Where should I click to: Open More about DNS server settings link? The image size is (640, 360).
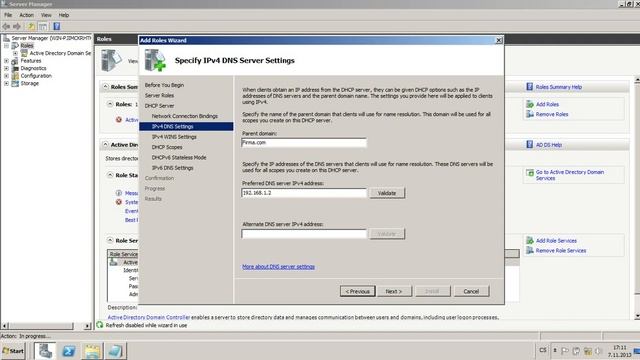[278, 267]
